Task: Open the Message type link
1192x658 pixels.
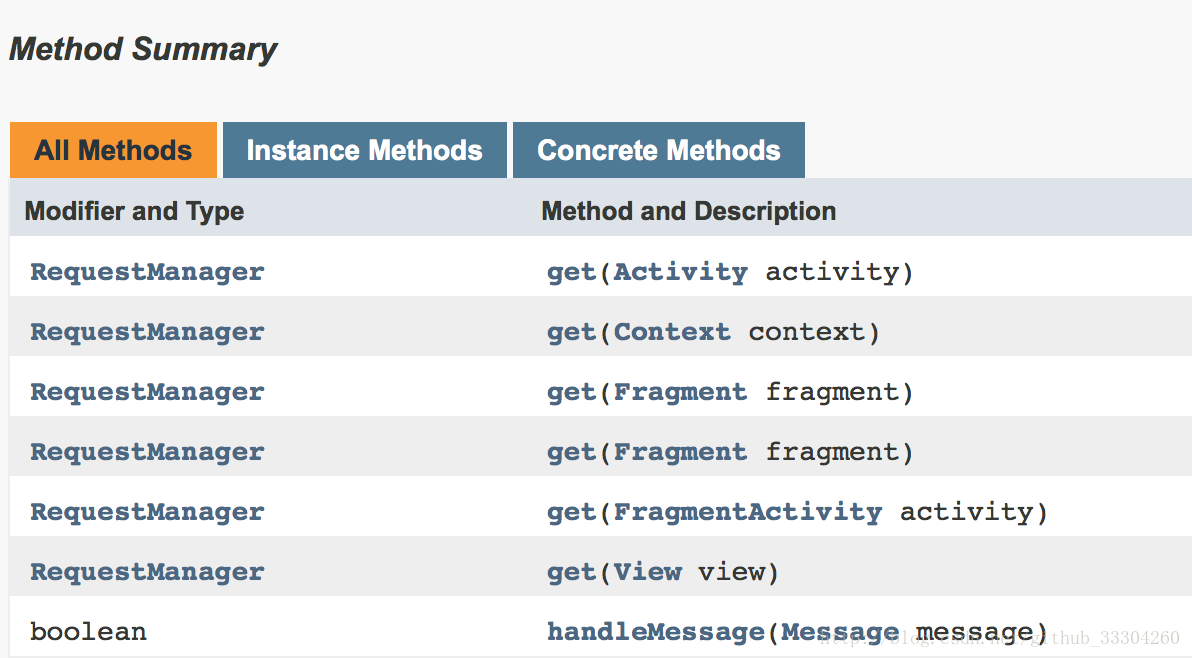Action: click(840, 632)
